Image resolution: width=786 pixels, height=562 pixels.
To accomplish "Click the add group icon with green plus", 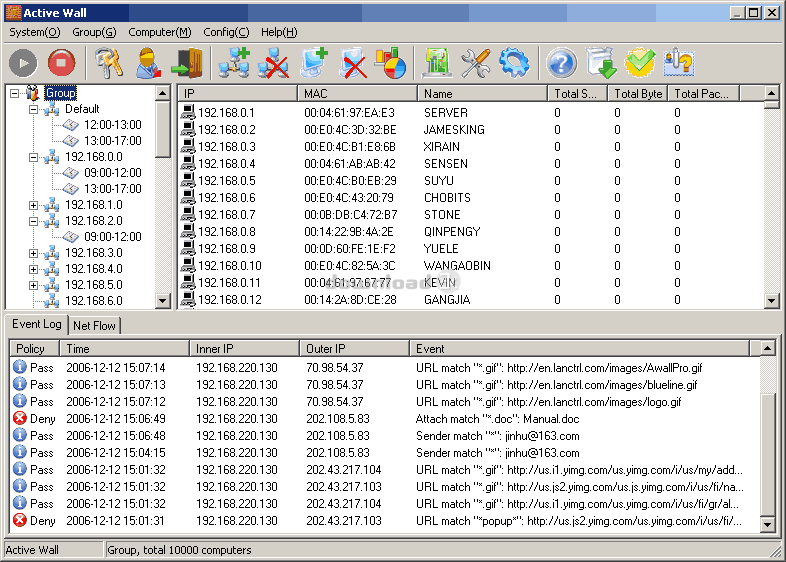I will click(x=234, y=63).
